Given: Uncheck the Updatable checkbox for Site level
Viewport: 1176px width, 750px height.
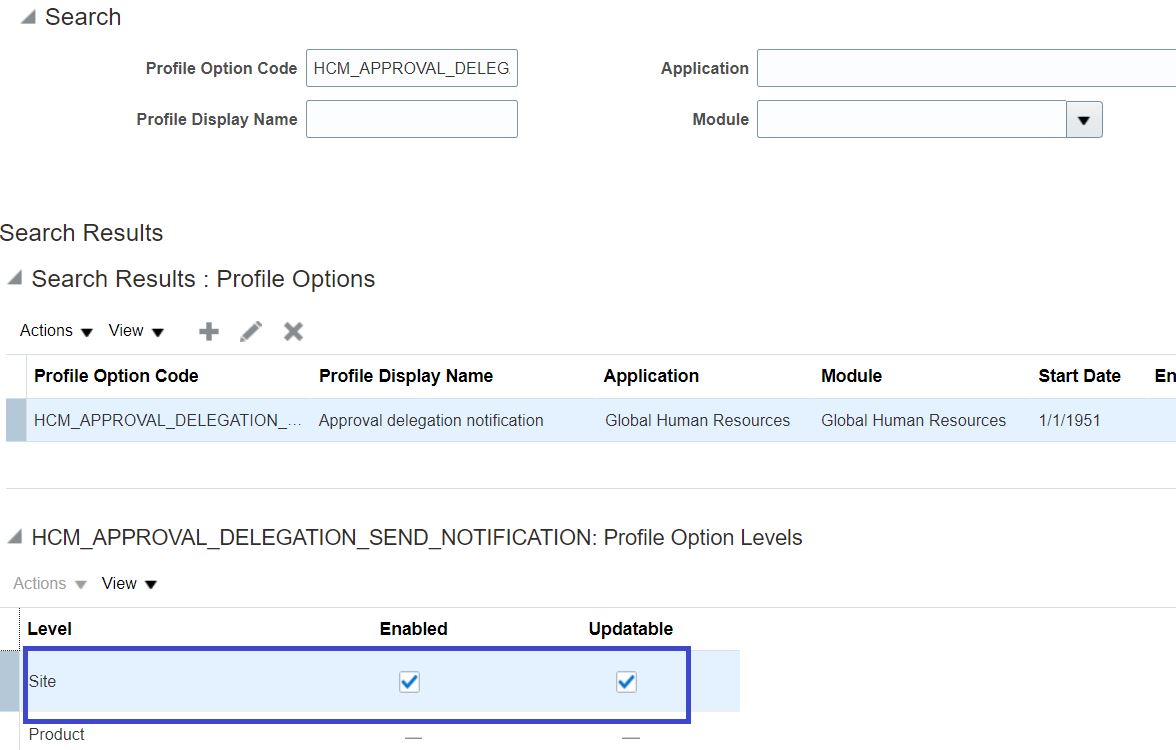Looking at the screenshot, I should [626, 681].
